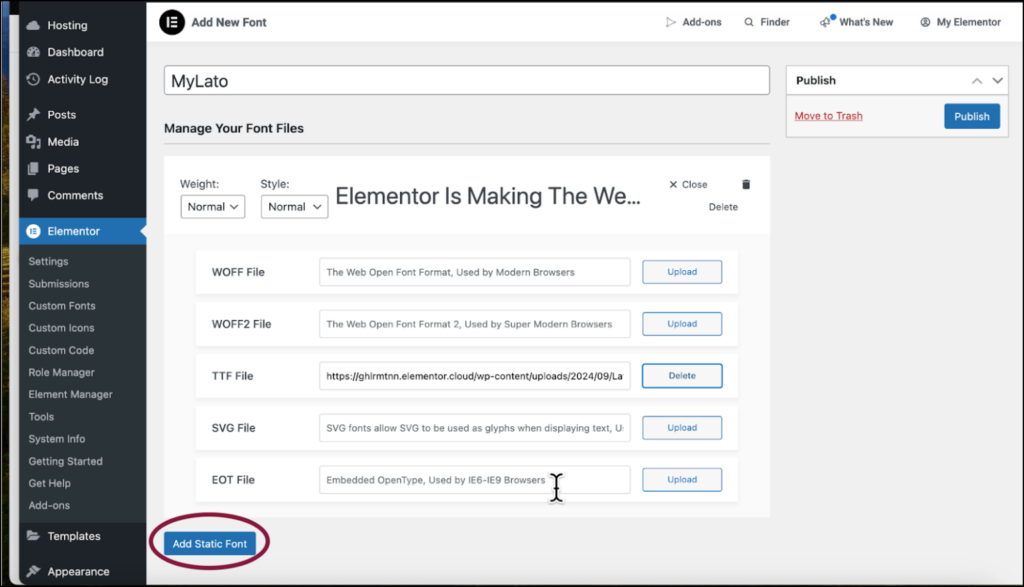Click the Publish button
Screen dimensions: 1024x587
tap(972, 116)
